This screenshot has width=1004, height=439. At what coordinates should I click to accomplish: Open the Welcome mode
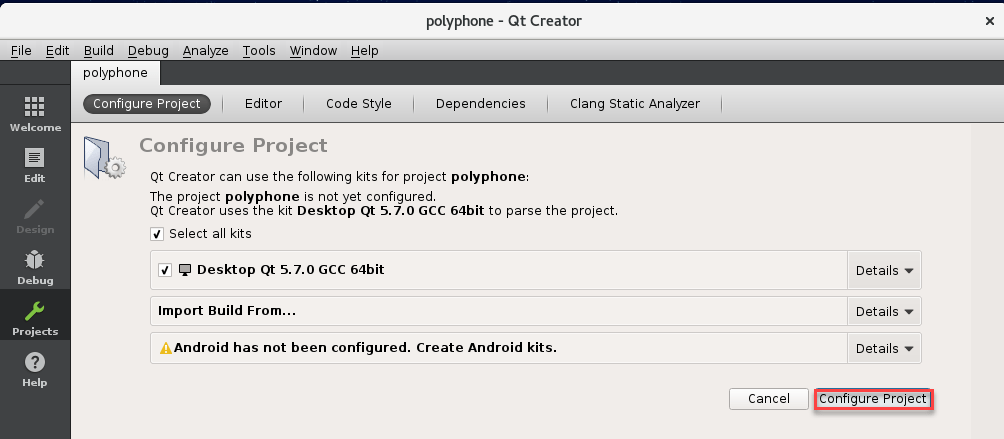35,114
